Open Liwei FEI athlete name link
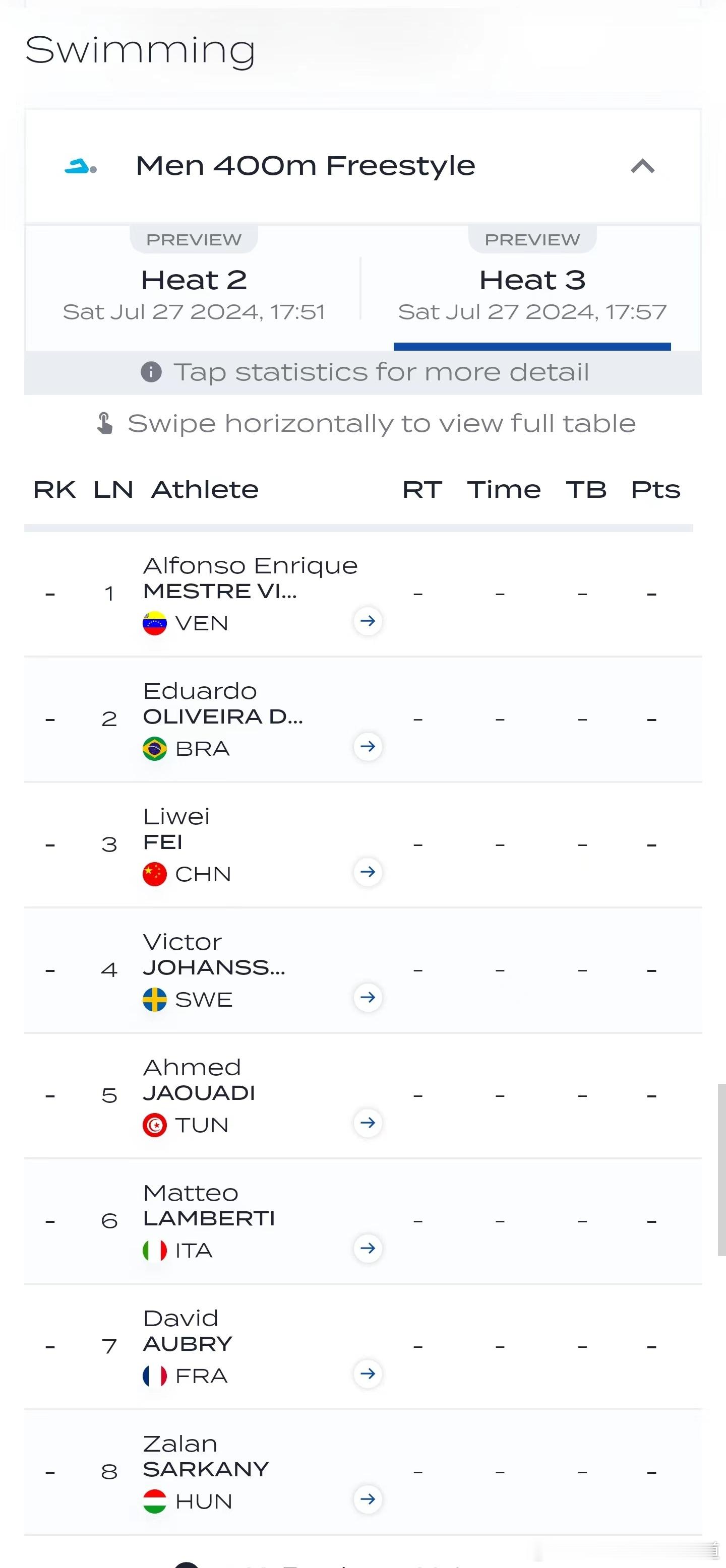The height and width of the screenshot is (1568, 726). click(x=176, y=829)
